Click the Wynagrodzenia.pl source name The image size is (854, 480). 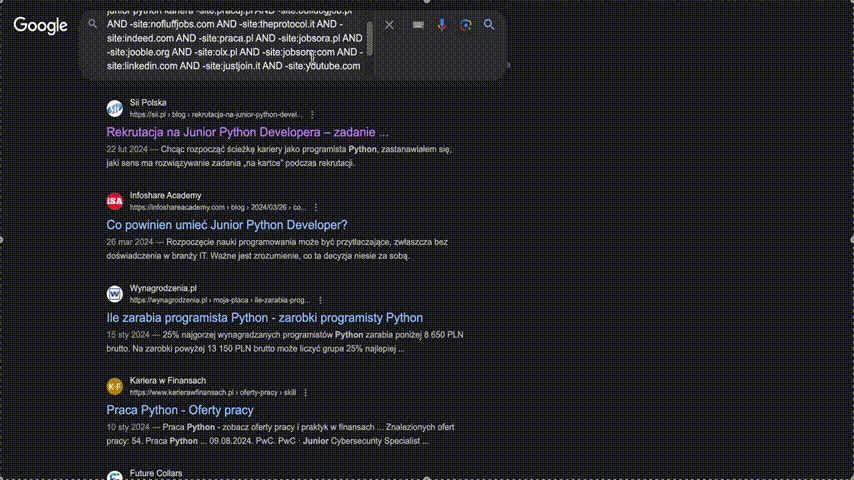pyautogui.click(x=163, y=288)
